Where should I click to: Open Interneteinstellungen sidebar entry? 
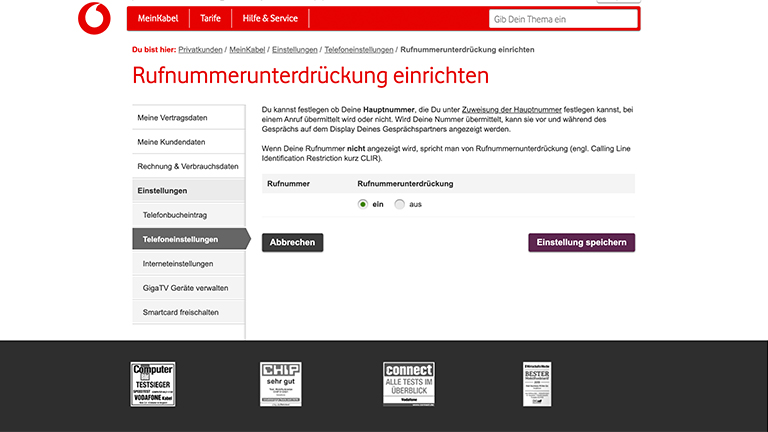click(x=189, y=264)
